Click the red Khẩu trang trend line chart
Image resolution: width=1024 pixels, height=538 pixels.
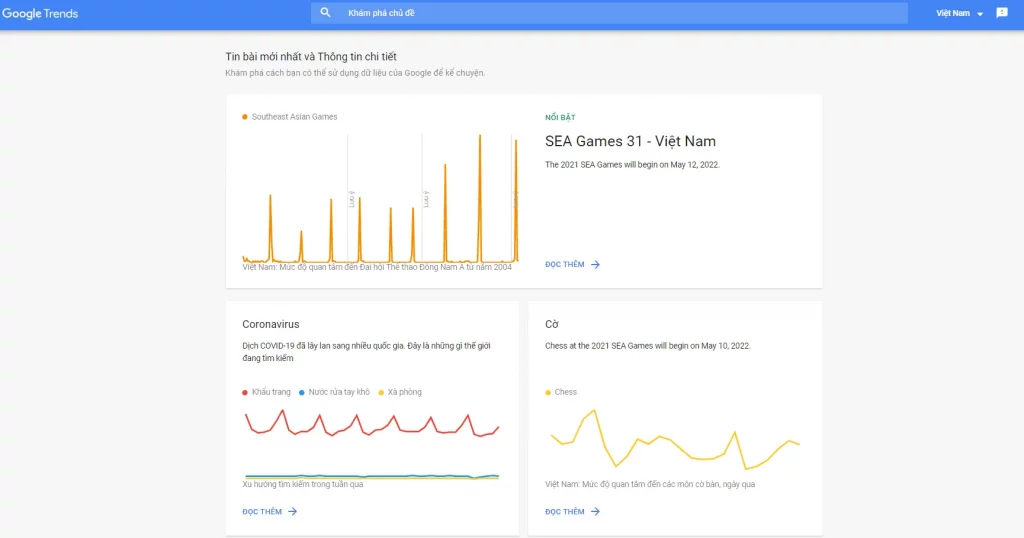[x=372, y=423]
